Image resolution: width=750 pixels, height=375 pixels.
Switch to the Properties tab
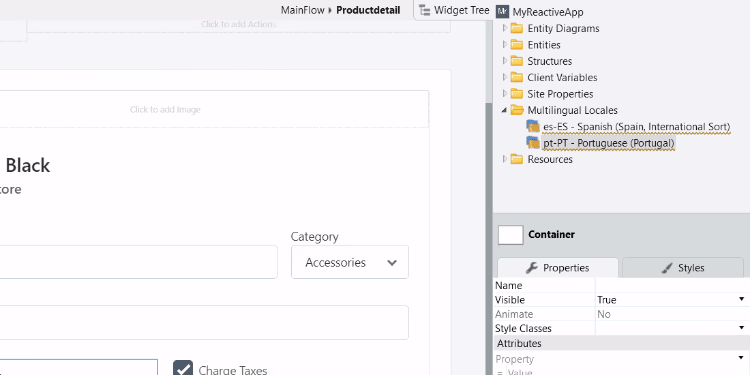pos(558,268)
